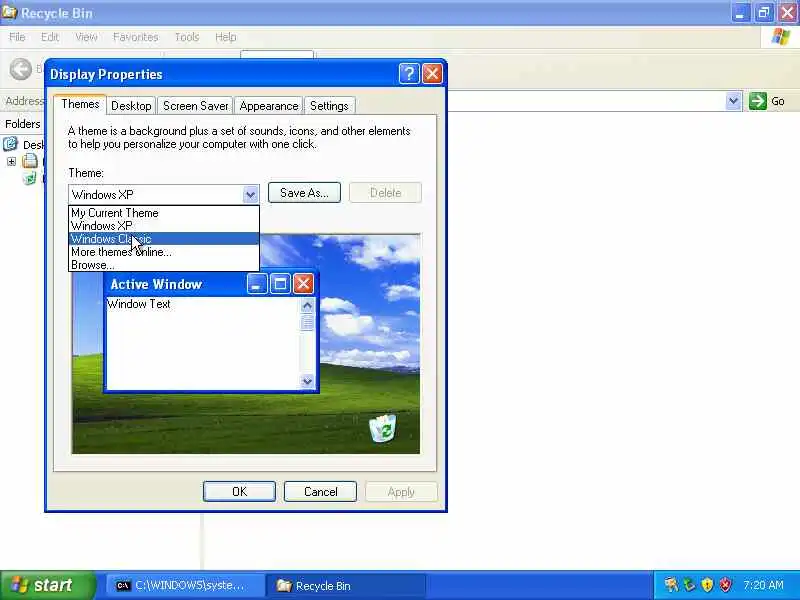Click the green Go arrow icon

pos(758,101)
